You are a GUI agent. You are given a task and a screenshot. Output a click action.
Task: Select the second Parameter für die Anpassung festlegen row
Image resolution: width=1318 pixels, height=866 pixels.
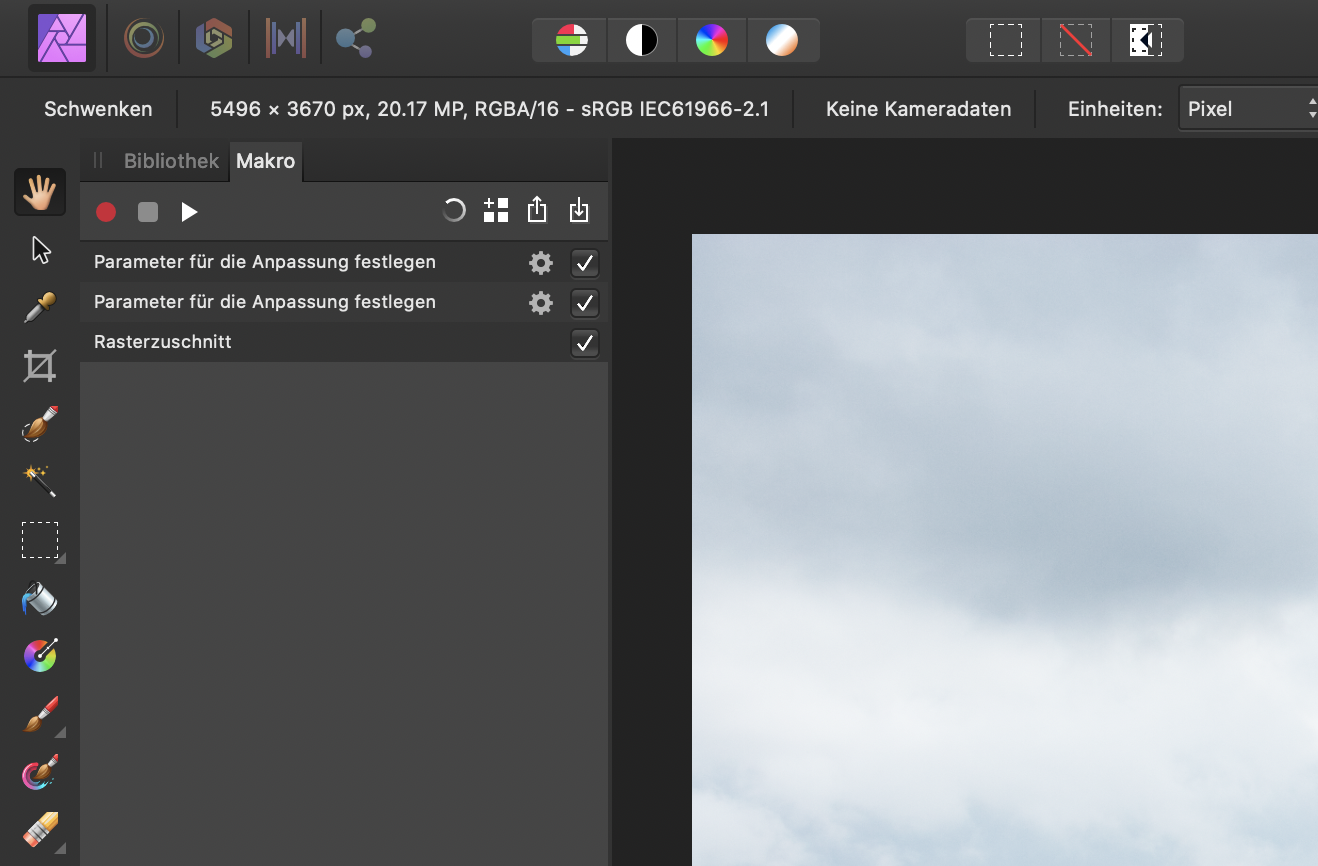pyautogui.click(x=344, y=302)
